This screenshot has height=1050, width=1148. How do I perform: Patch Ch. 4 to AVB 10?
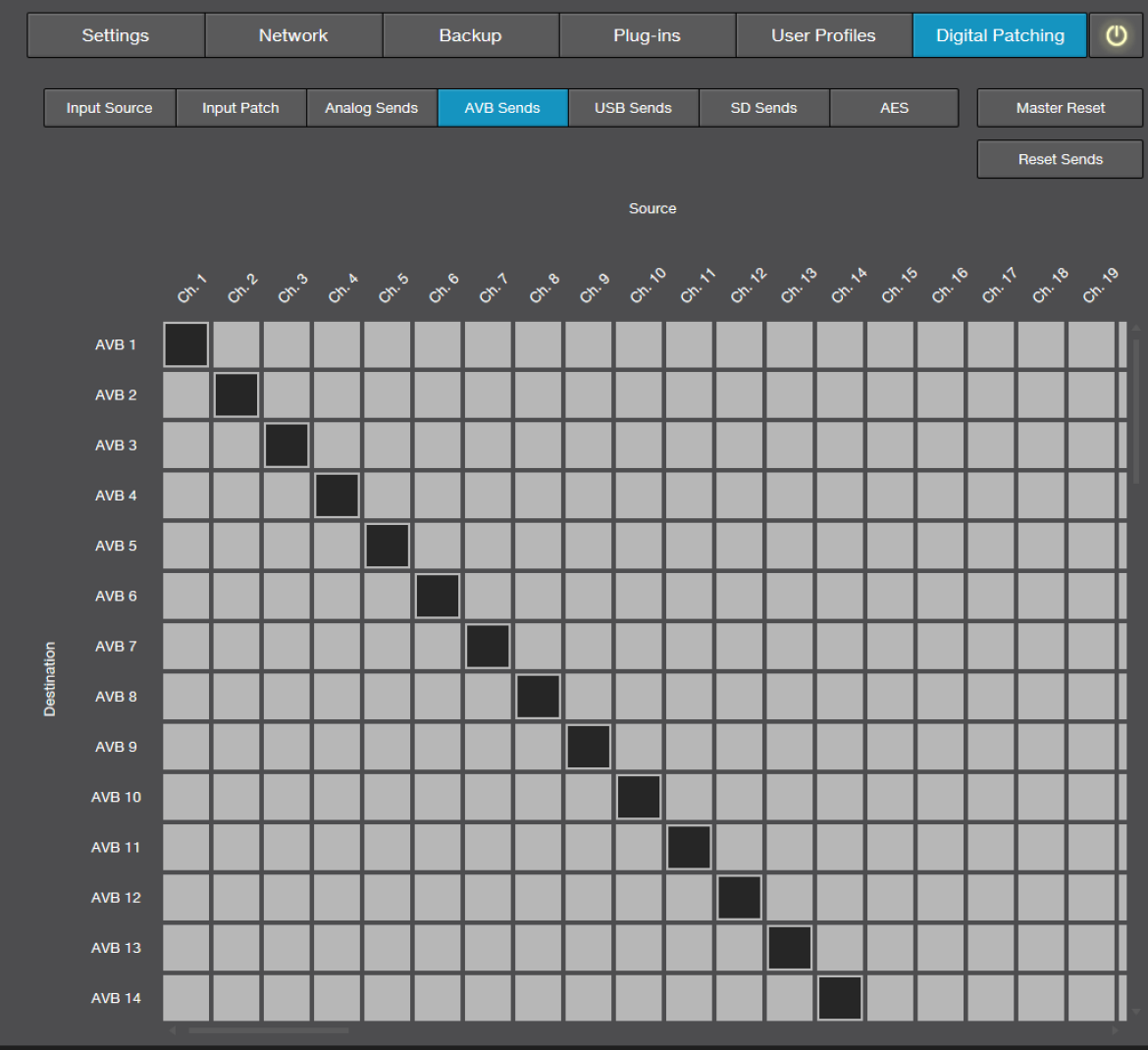click(x=337, y=797)
